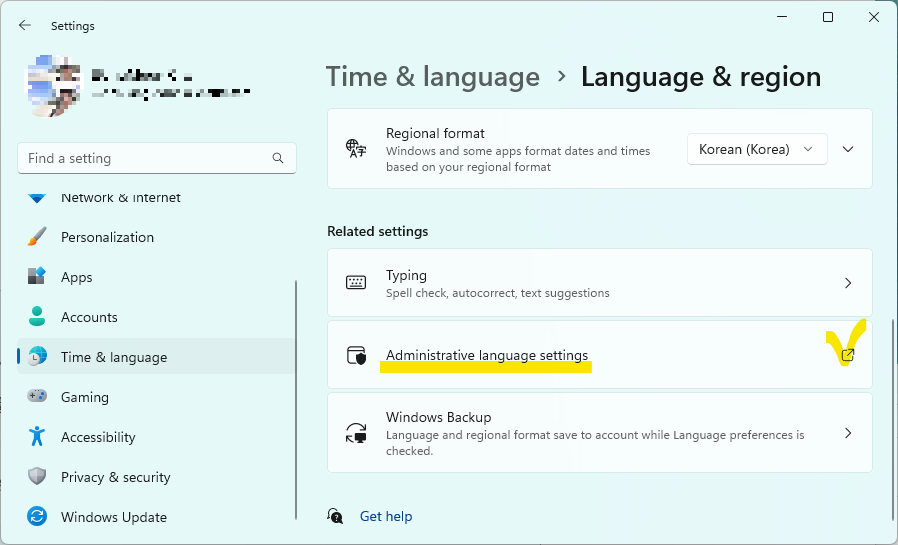Click the Regional format language icon
898x545 pixels.
click(x=356, y=149)
